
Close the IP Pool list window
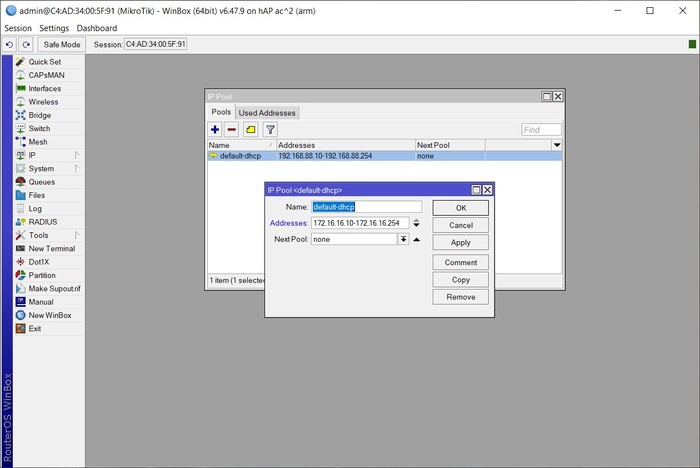point(558,96)
